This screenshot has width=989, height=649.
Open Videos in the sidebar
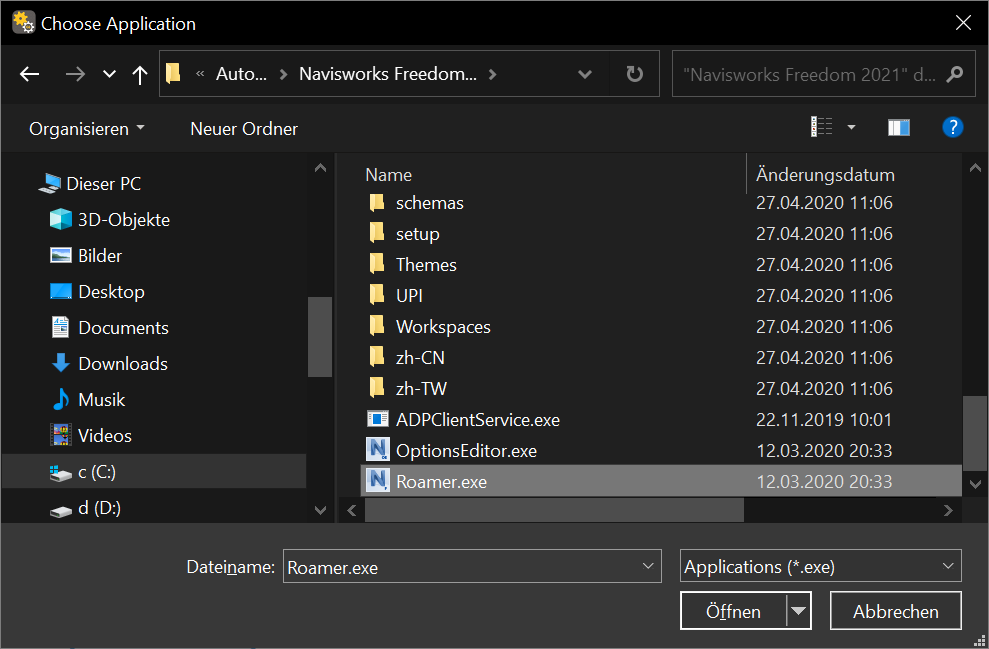91,435
